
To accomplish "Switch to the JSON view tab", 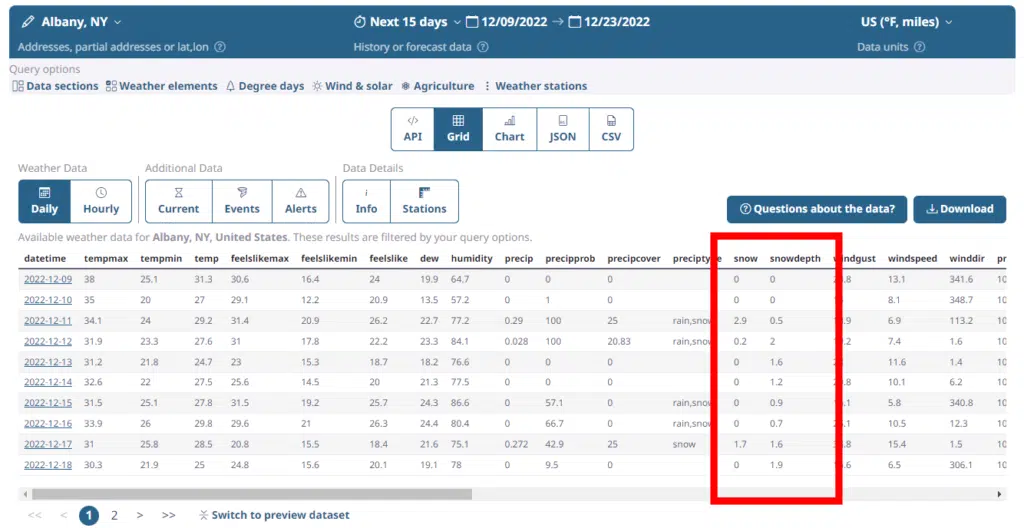I will pyautogui.click(x=562, y=129).
